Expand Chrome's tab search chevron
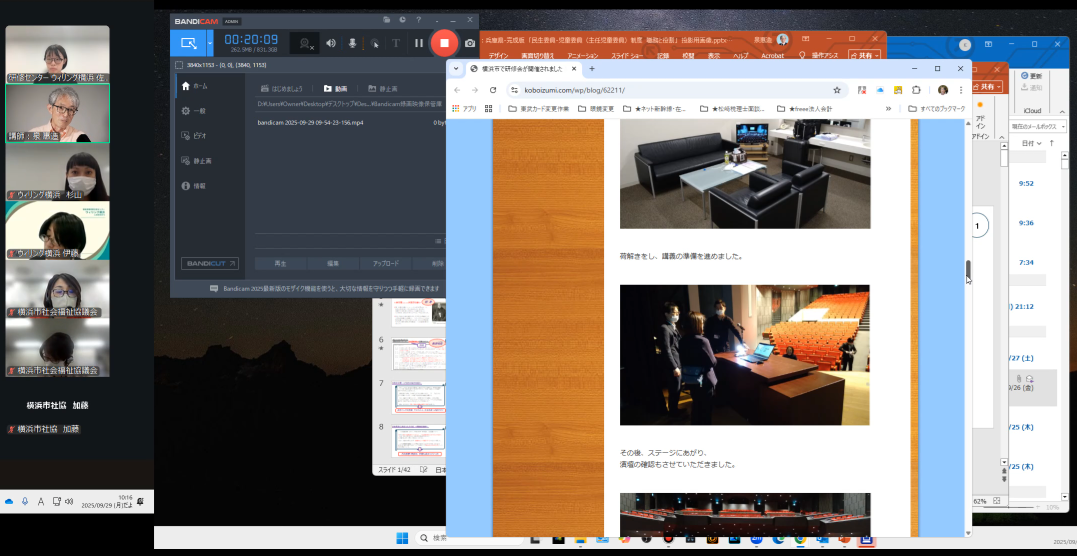Image resolution: width=1077 pixels, height=556 pixels. click(457, 69)
